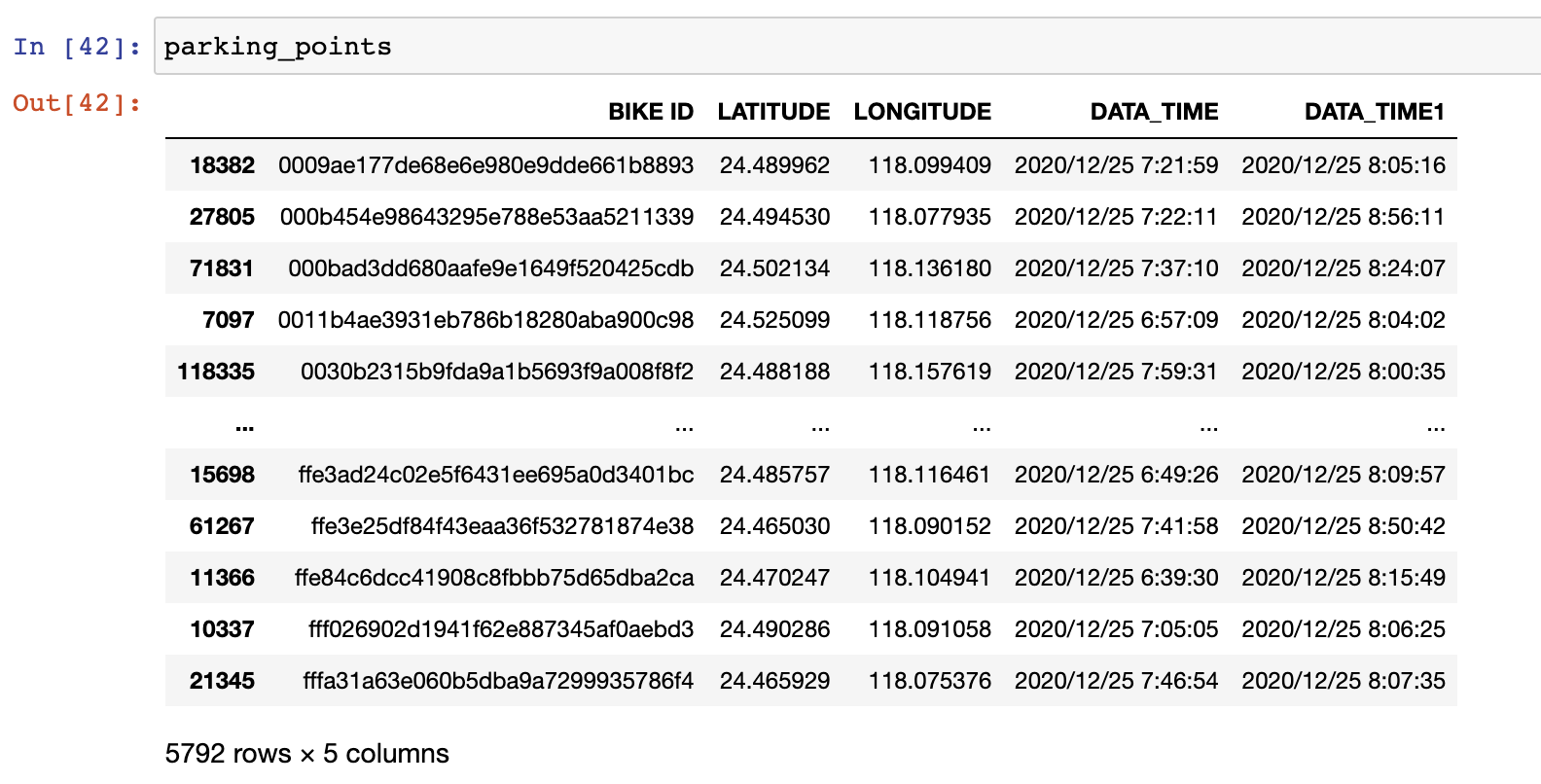Viewport: 1541px width, 784px height.
Task: Click the LATITUDE column header
Action: tap(773, 112)
